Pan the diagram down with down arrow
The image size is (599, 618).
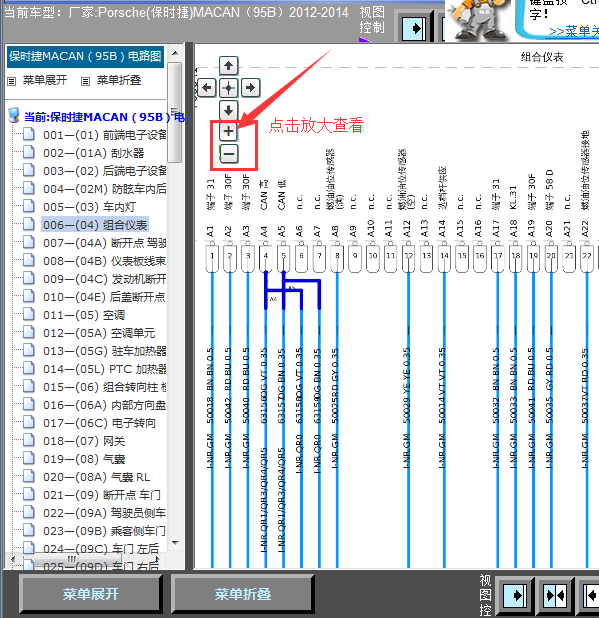[x=229, y=110]
